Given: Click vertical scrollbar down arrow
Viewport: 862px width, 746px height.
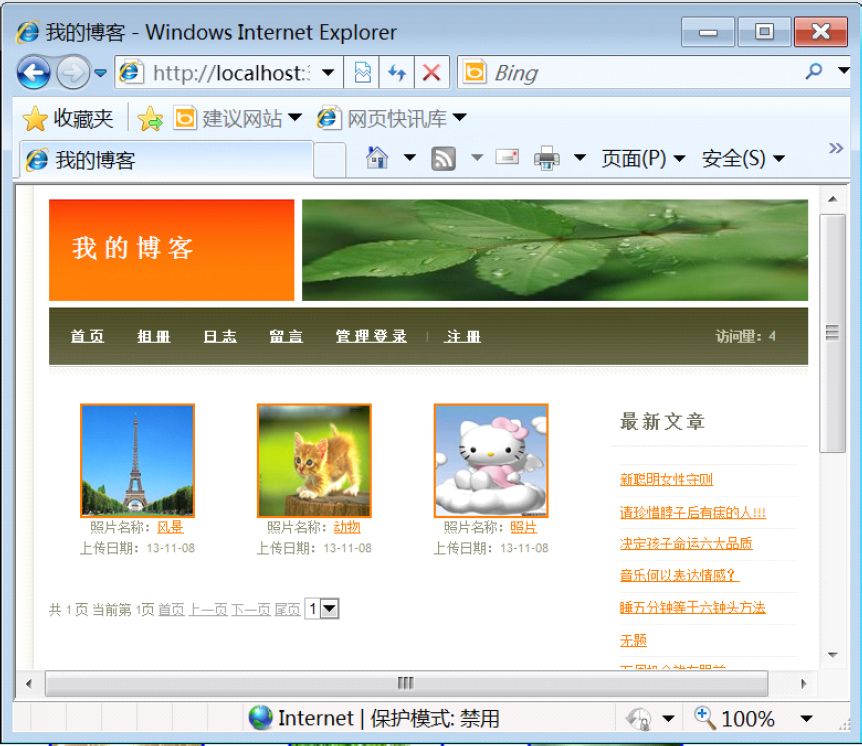Looking at the screenshot, I should point(832,655).
